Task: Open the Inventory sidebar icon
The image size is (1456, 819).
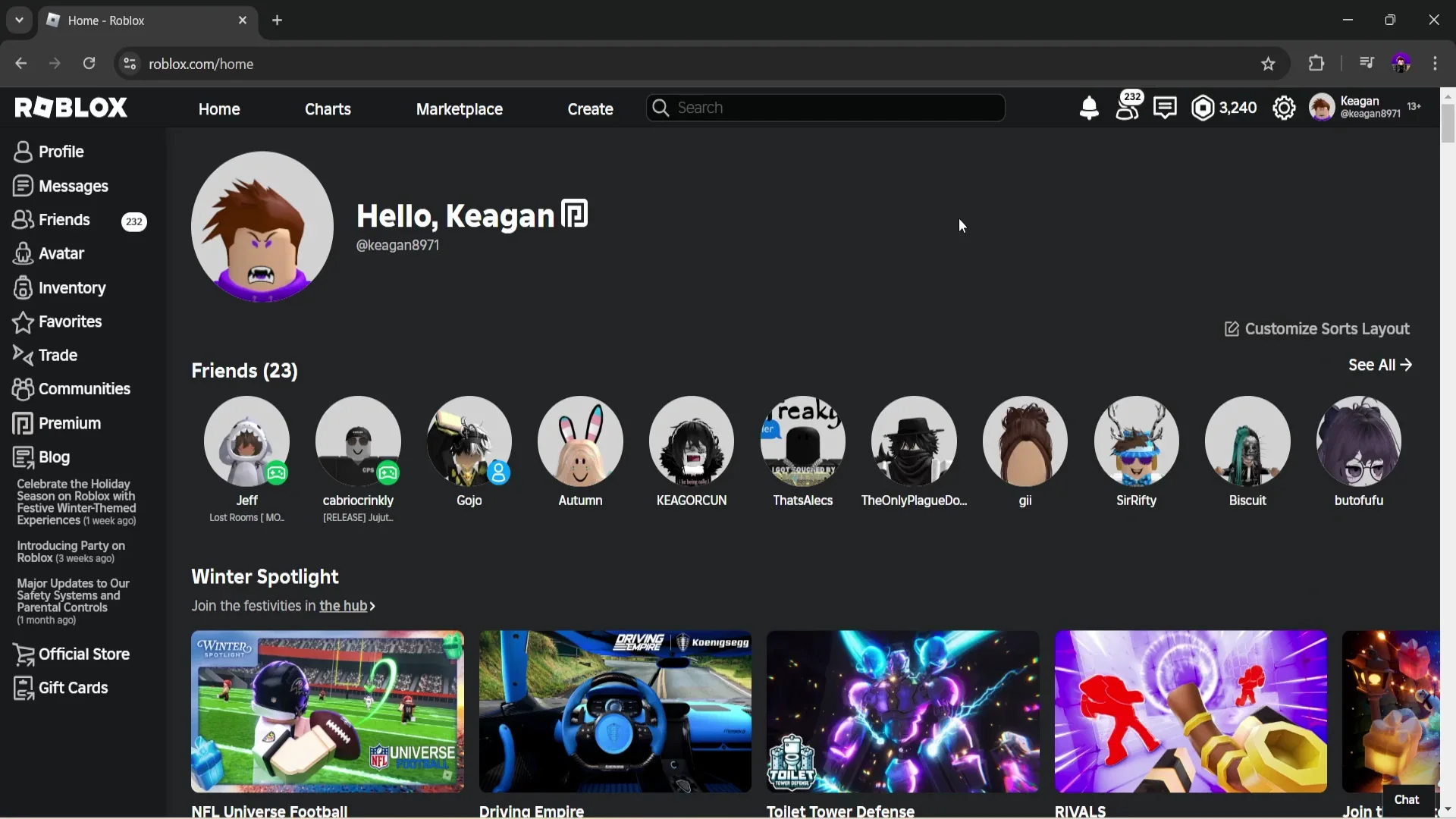Action: [23, 287]
